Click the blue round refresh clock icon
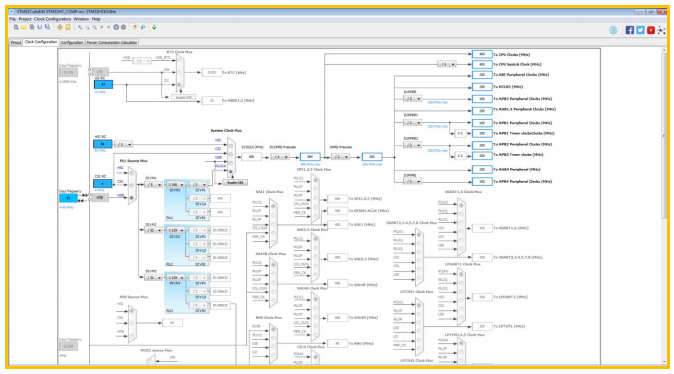674x374 pixels. click(x=116, y=28)
